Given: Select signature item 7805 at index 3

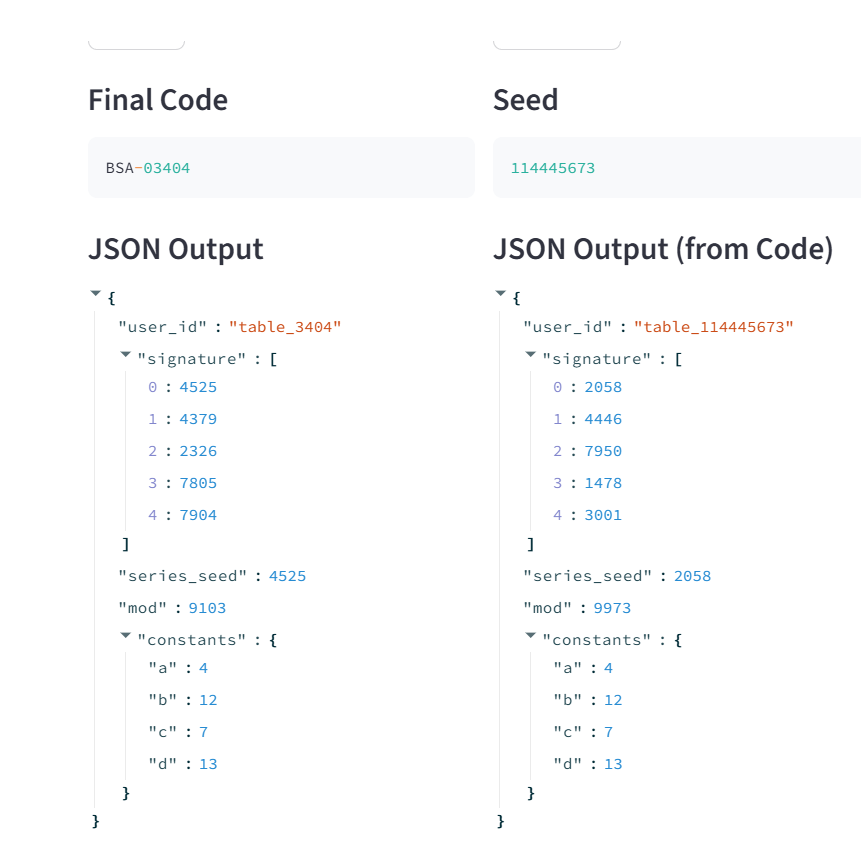Looking at the screenshot, I should coord(198,483).
